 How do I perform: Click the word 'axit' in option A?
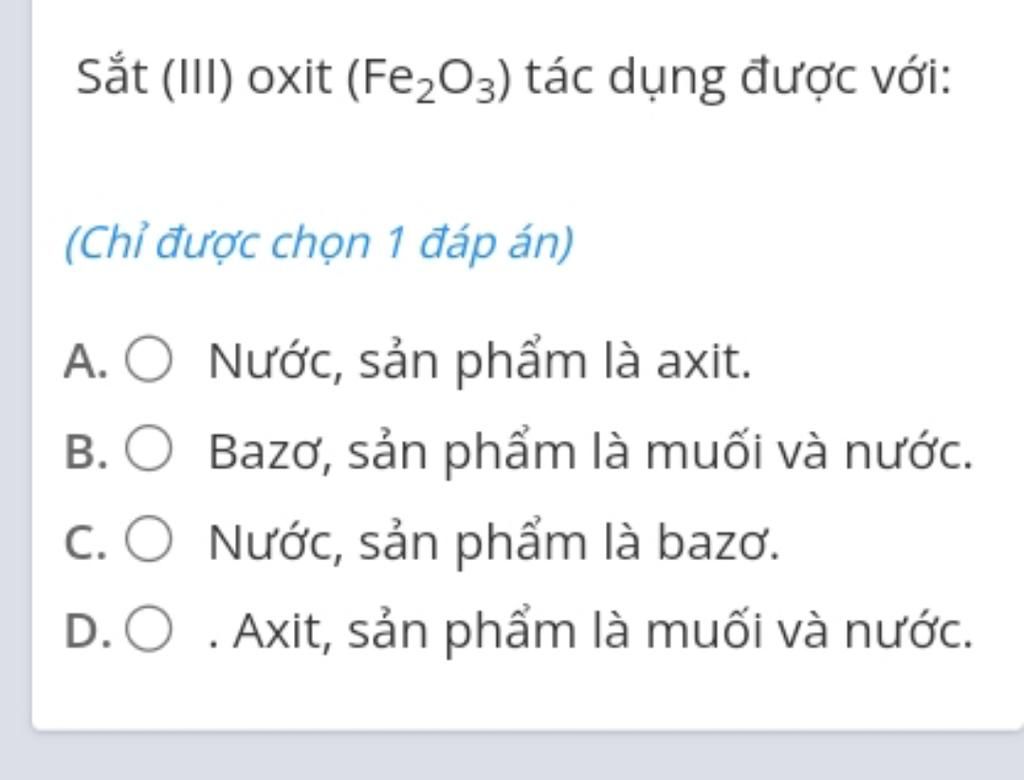coord(704,361)
